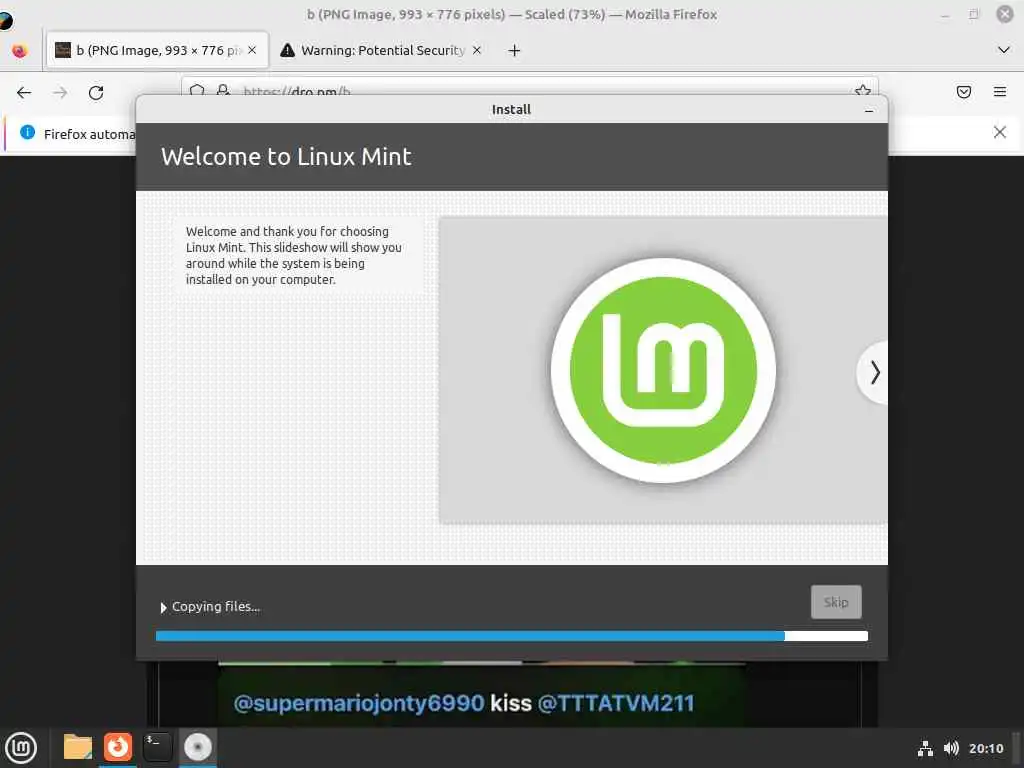Click the shield tracking protection icon

click(x=197, y=91)
